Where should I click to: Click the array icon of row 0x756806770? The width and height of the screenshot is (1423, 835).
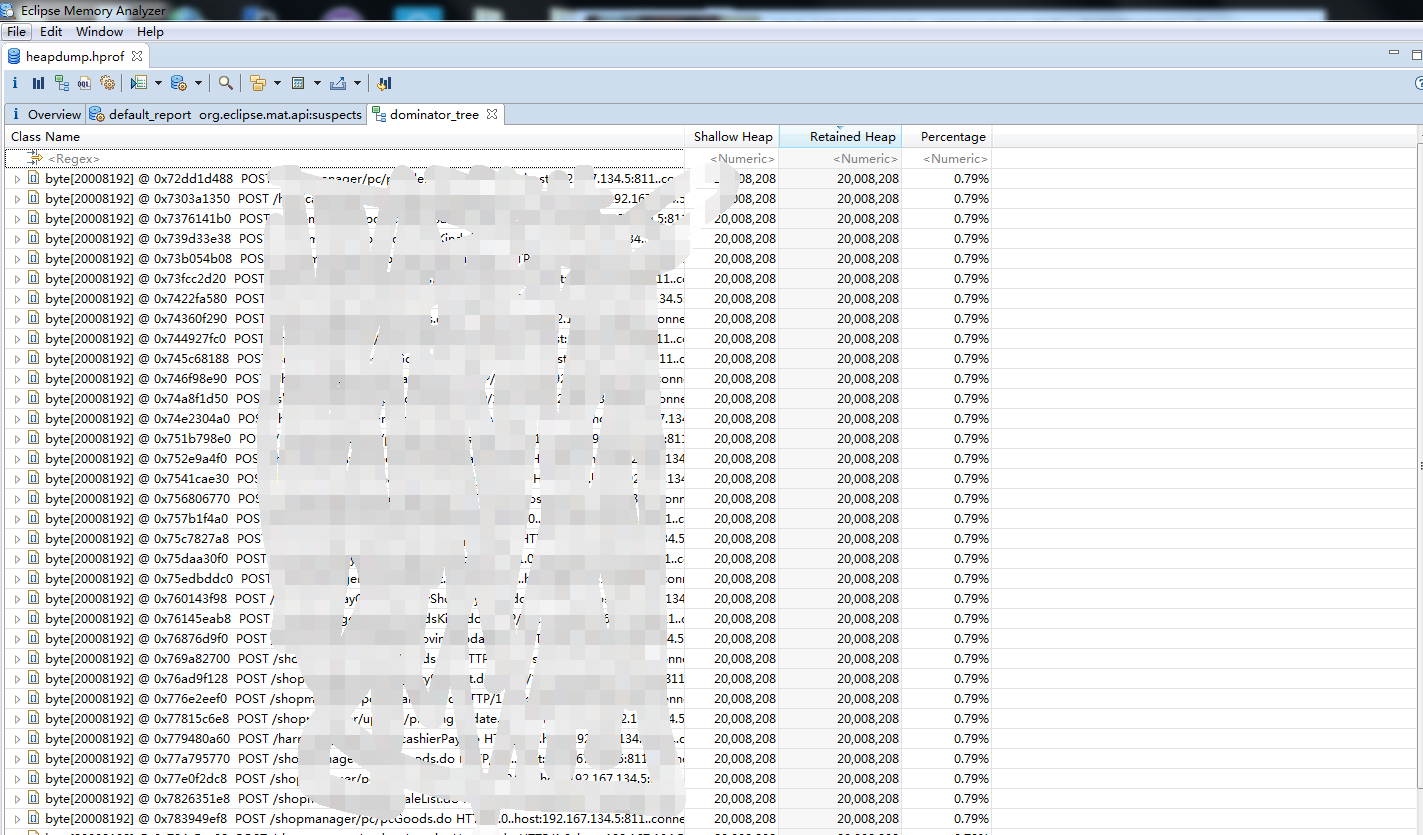point(33,498)
